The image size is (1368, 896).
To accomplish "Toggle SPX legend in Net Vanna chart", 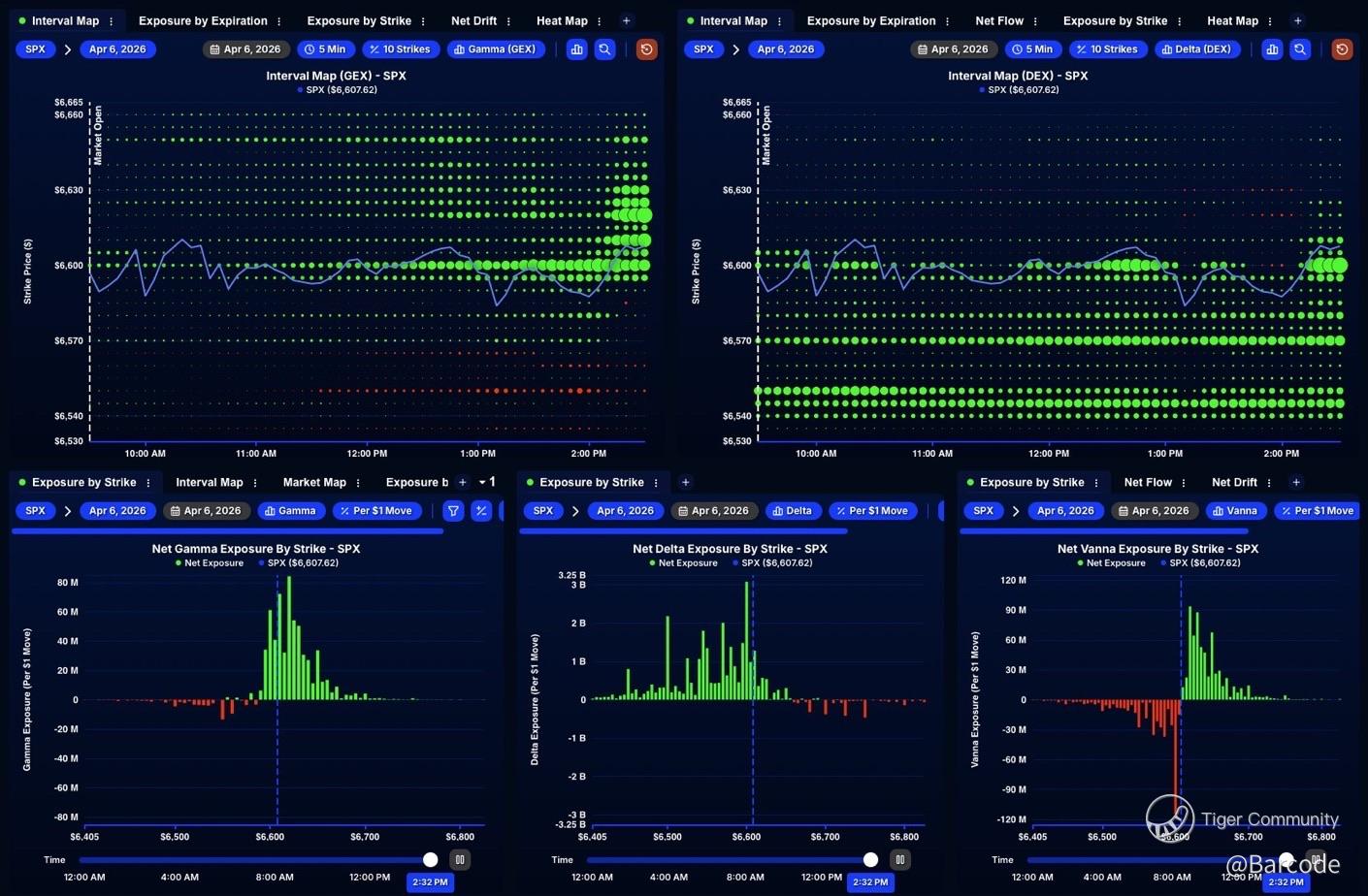I will point(1200,562).
